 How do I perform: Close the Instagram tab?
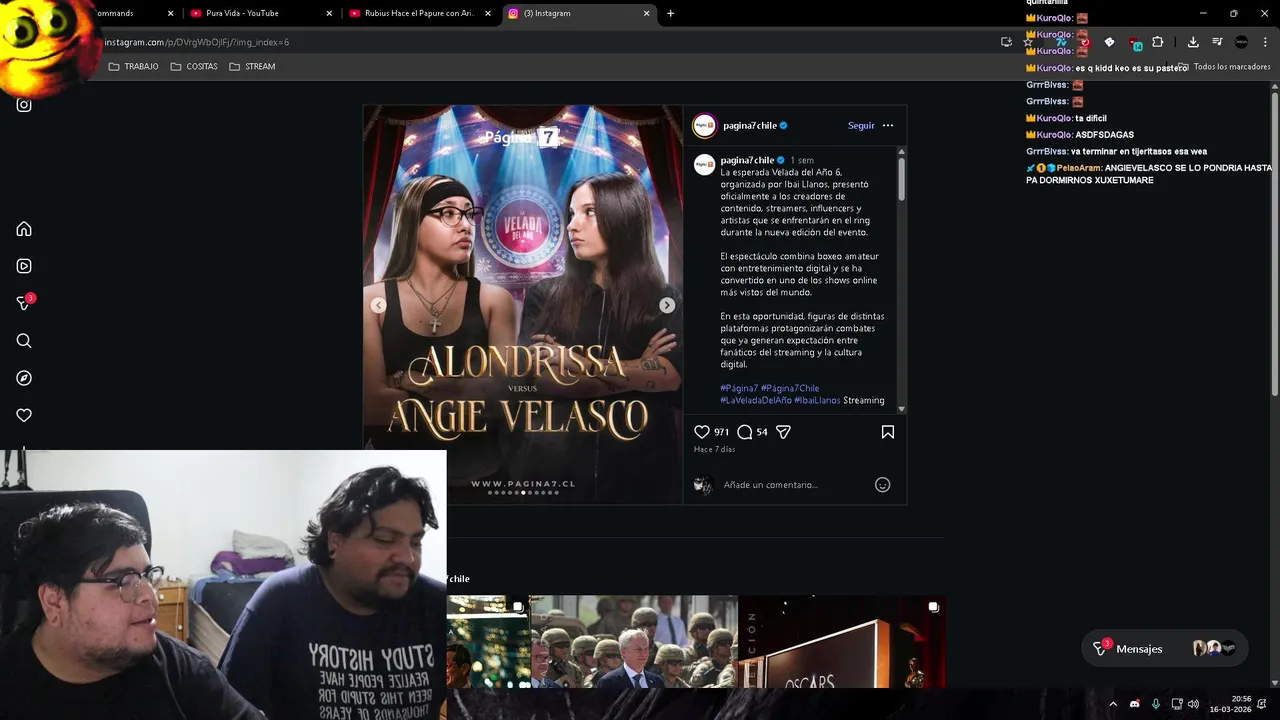click(x=646, y=13)
